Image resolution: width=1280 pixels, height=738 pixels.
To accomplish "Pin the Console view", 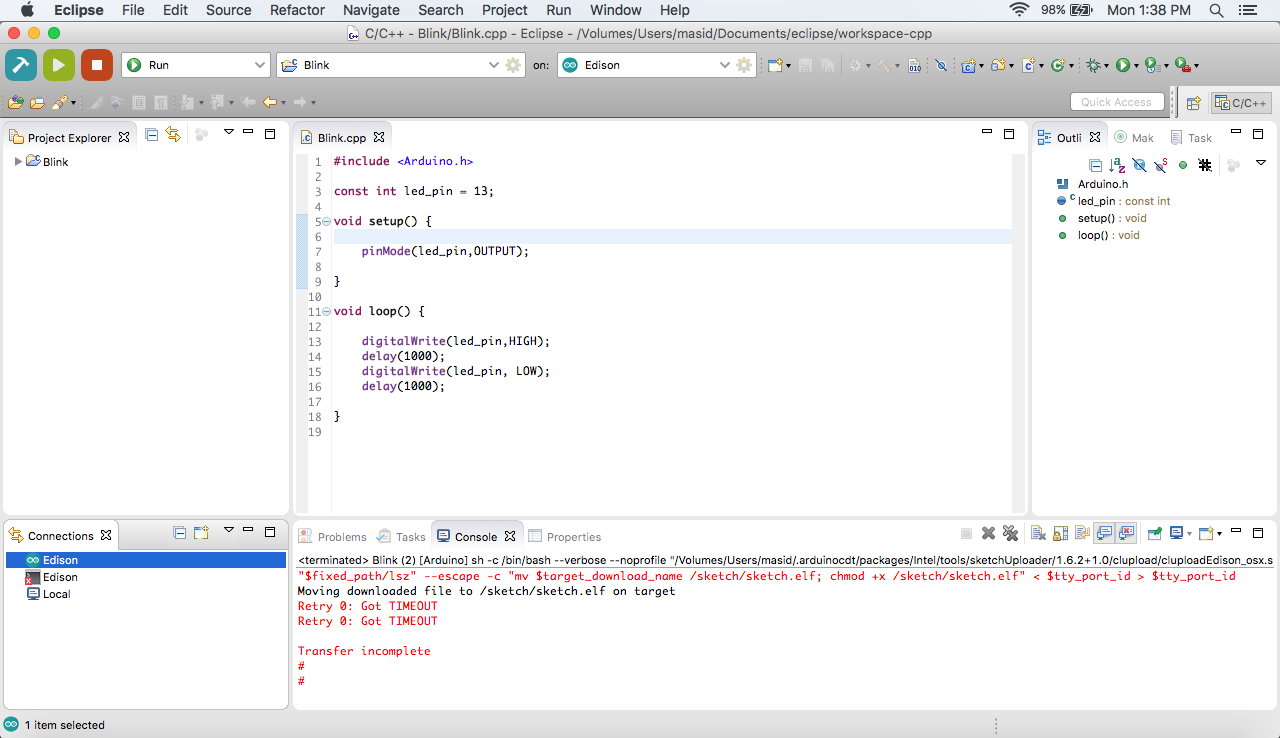I will point(1154,534).
